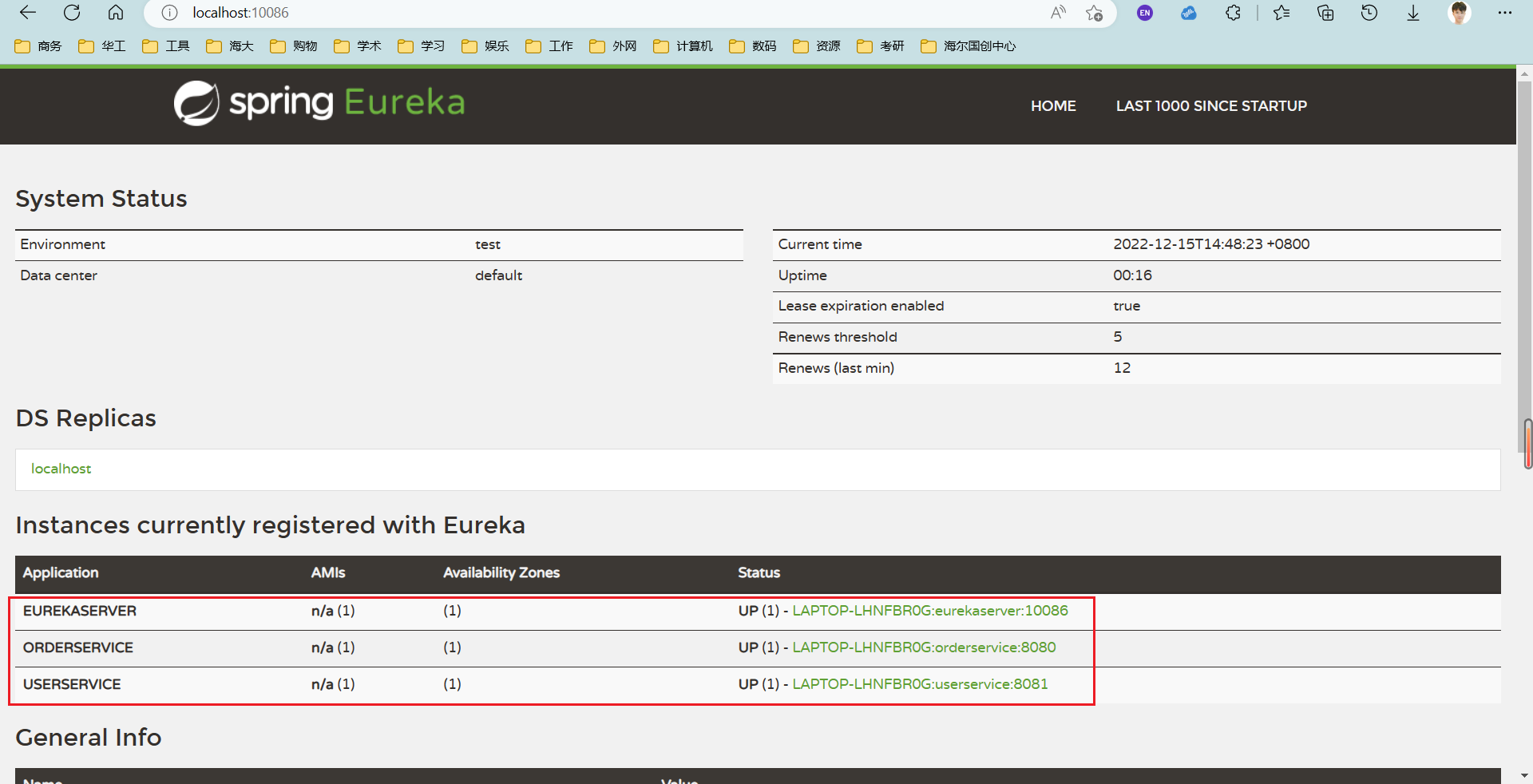
Task: Open the Extensions puzzle-piece menu
Action: pos(1233,13)
